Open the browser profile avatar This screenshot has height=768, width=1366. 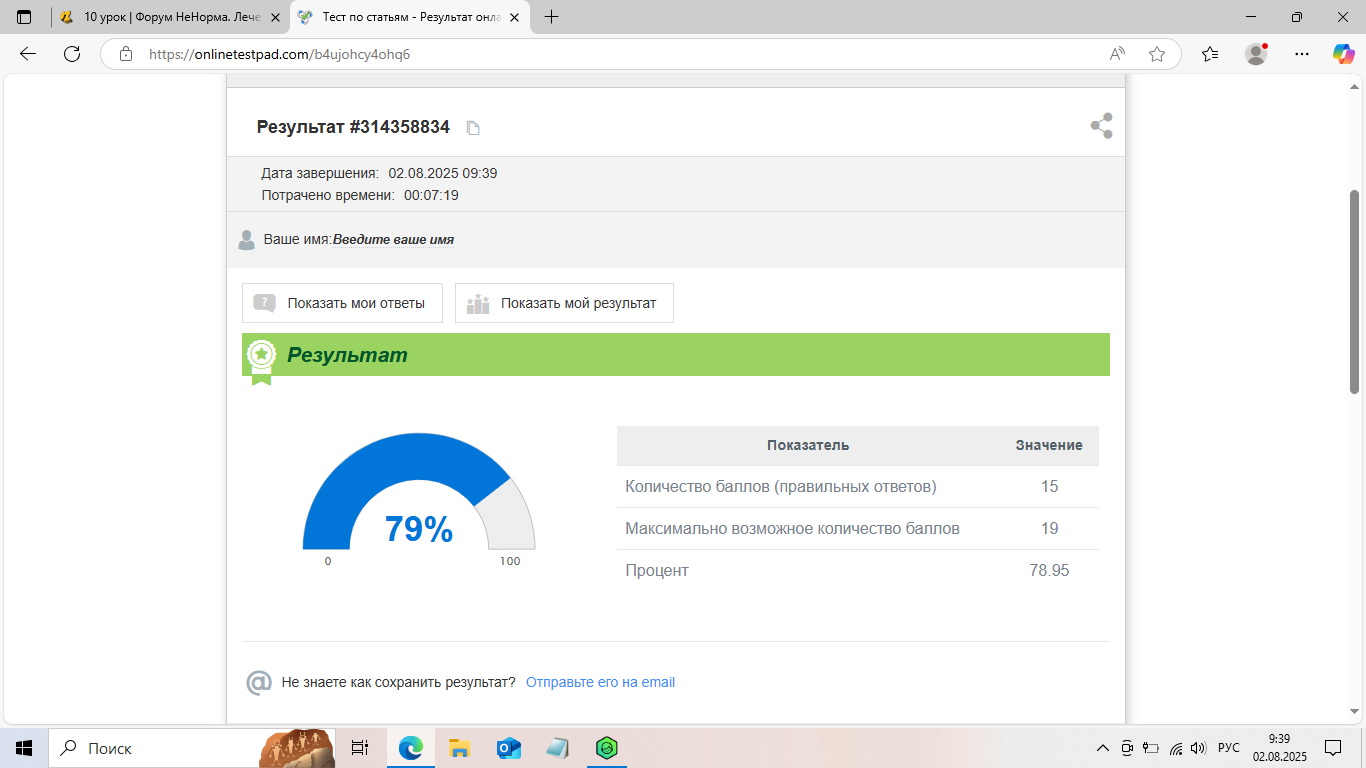[x=1256, y=54]
